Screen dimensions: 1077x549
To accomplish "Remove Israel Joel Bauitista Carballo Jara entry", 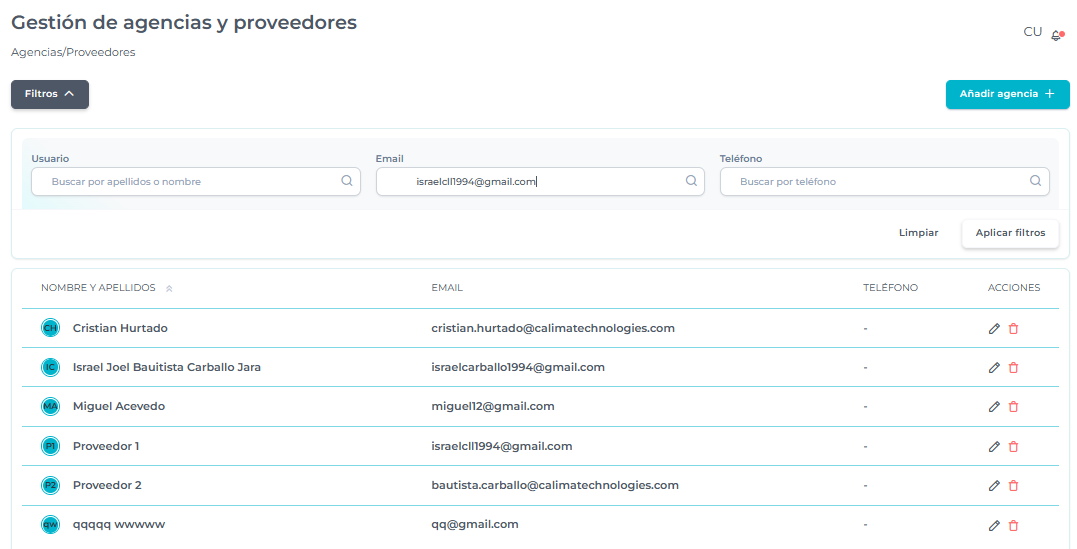I will click(x=1013, y=368).
